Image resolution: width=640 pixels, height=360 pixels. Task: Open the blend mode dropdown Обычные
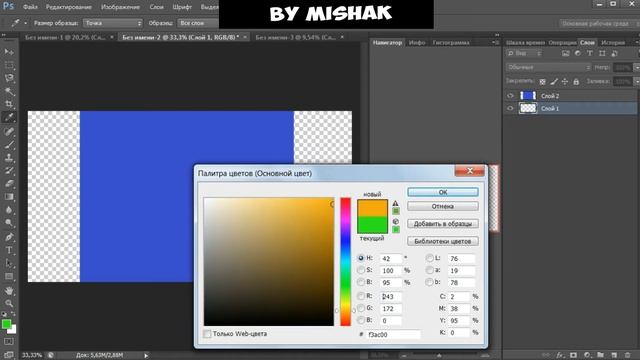(549, 67)
